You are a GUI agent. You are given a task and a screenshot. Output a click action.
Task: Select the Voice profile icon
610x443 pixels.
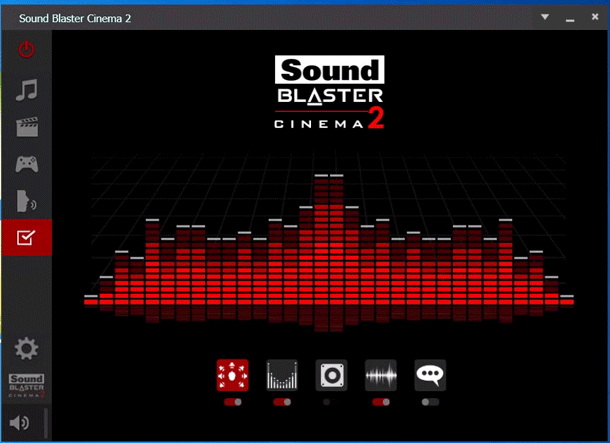[26, 200]
